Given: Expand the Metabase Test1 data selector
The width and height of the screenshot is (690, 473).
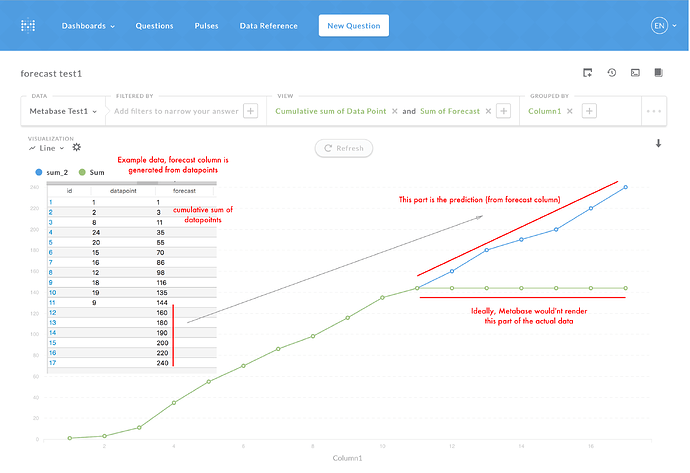Looking at the screenshot, I should click(63, 111).
